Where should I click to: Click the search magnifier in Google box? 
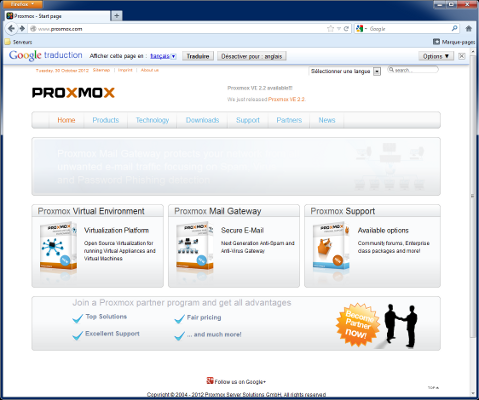point(454,29)
